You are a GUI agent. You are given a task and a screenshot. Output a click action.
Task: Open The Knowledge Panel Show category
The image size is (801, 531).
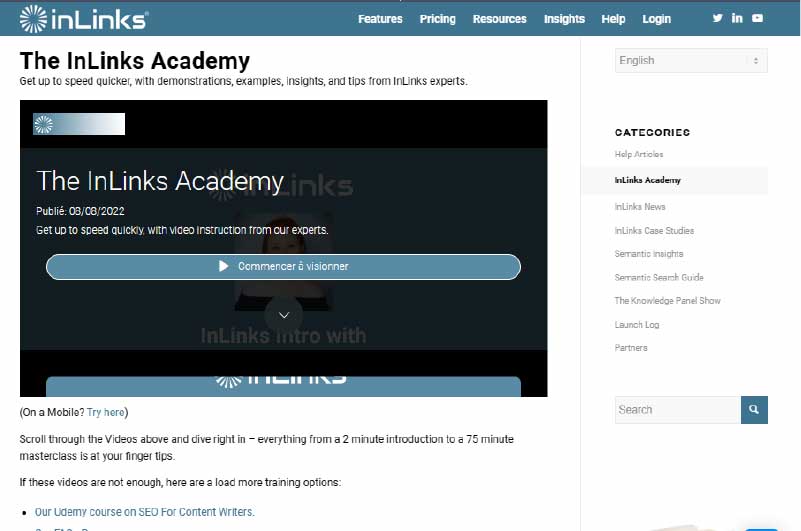pos(667,301)
